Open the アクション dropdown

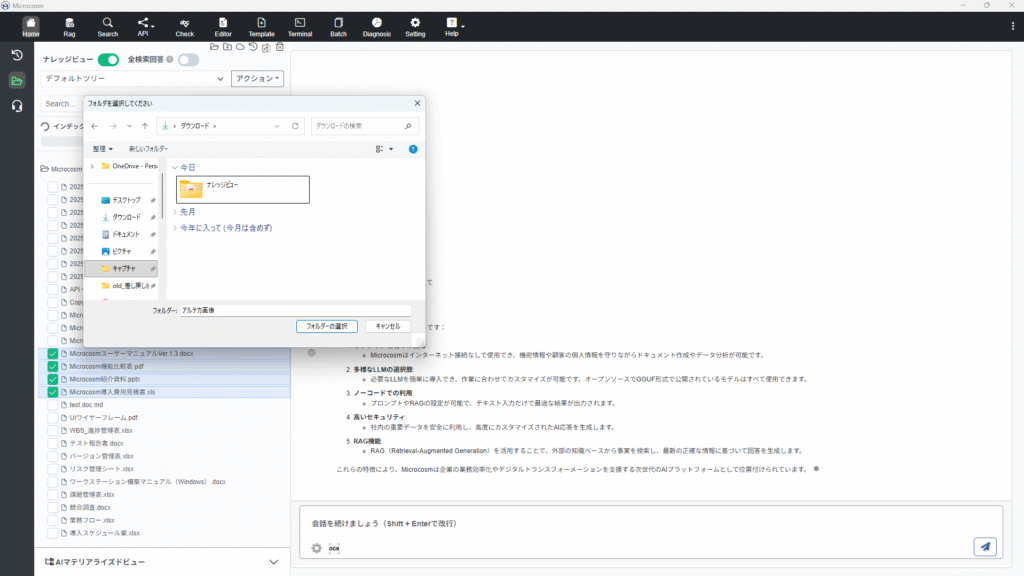[x=257, y=78]
